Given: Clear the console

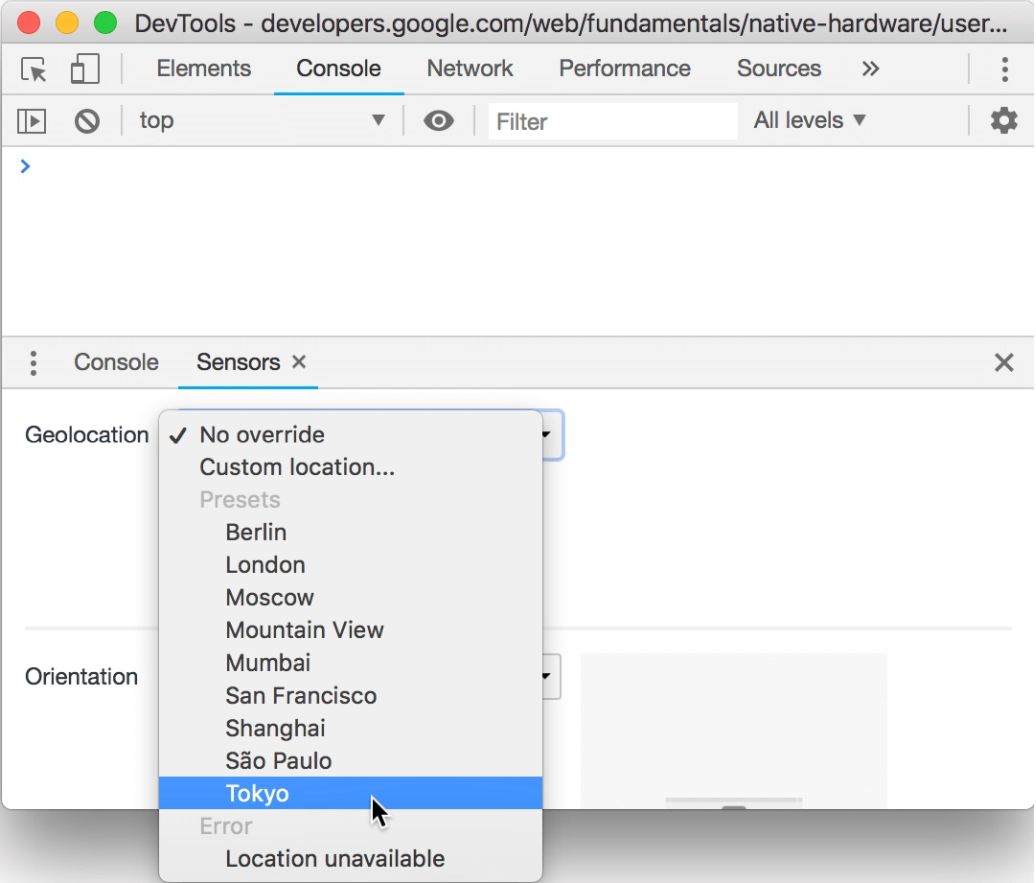Looking at the screenshot, I should pyautogui.click(x=88, y=120).
